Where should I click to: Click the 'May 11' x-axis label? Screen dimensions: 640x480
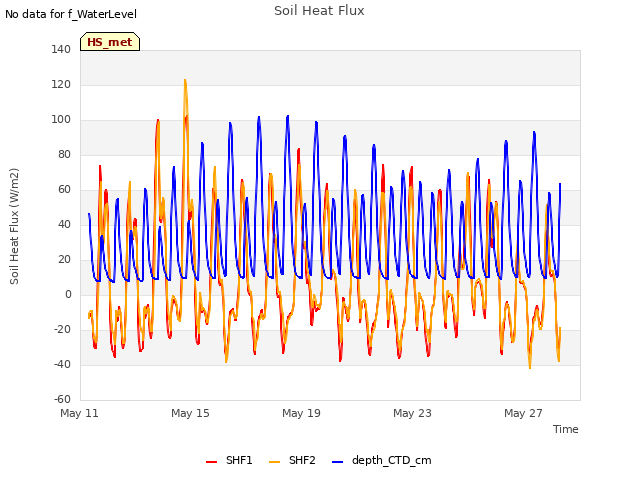coord(80,413)
